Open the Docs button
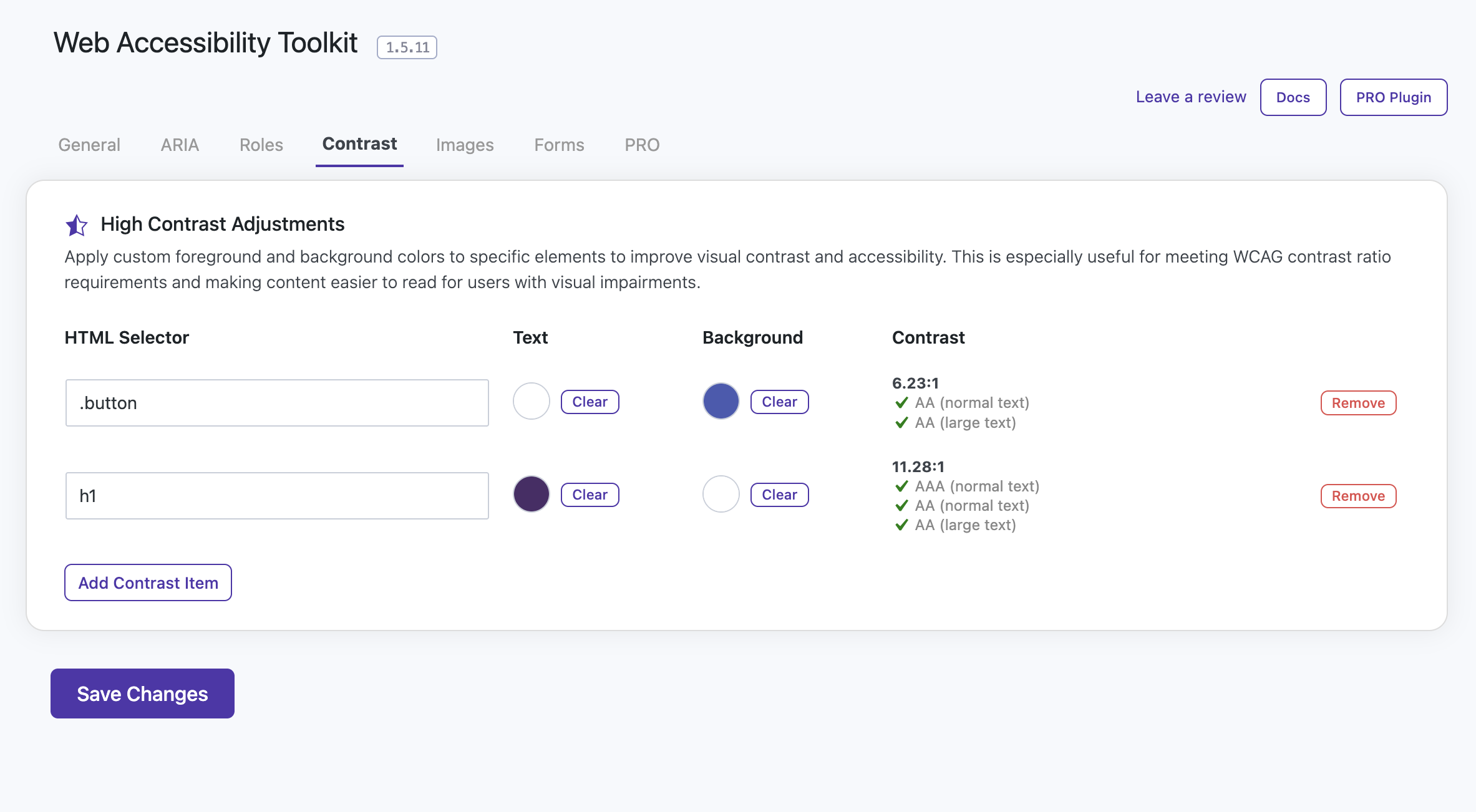Screen dimensions: 1476x812 click(x=1293, y=97)
